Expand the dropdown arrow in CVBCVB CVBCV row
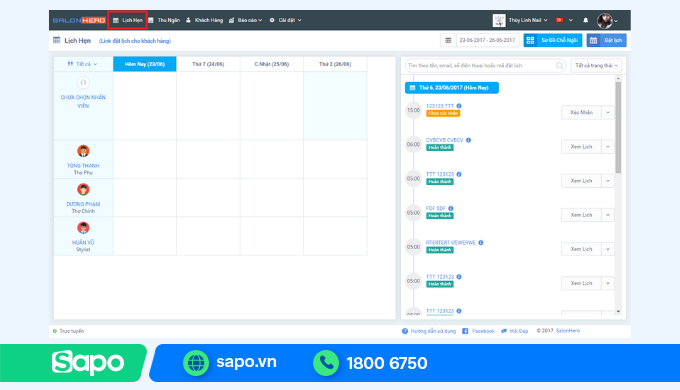This screenshot has height=390, width=680. click(x=608, y=147)
